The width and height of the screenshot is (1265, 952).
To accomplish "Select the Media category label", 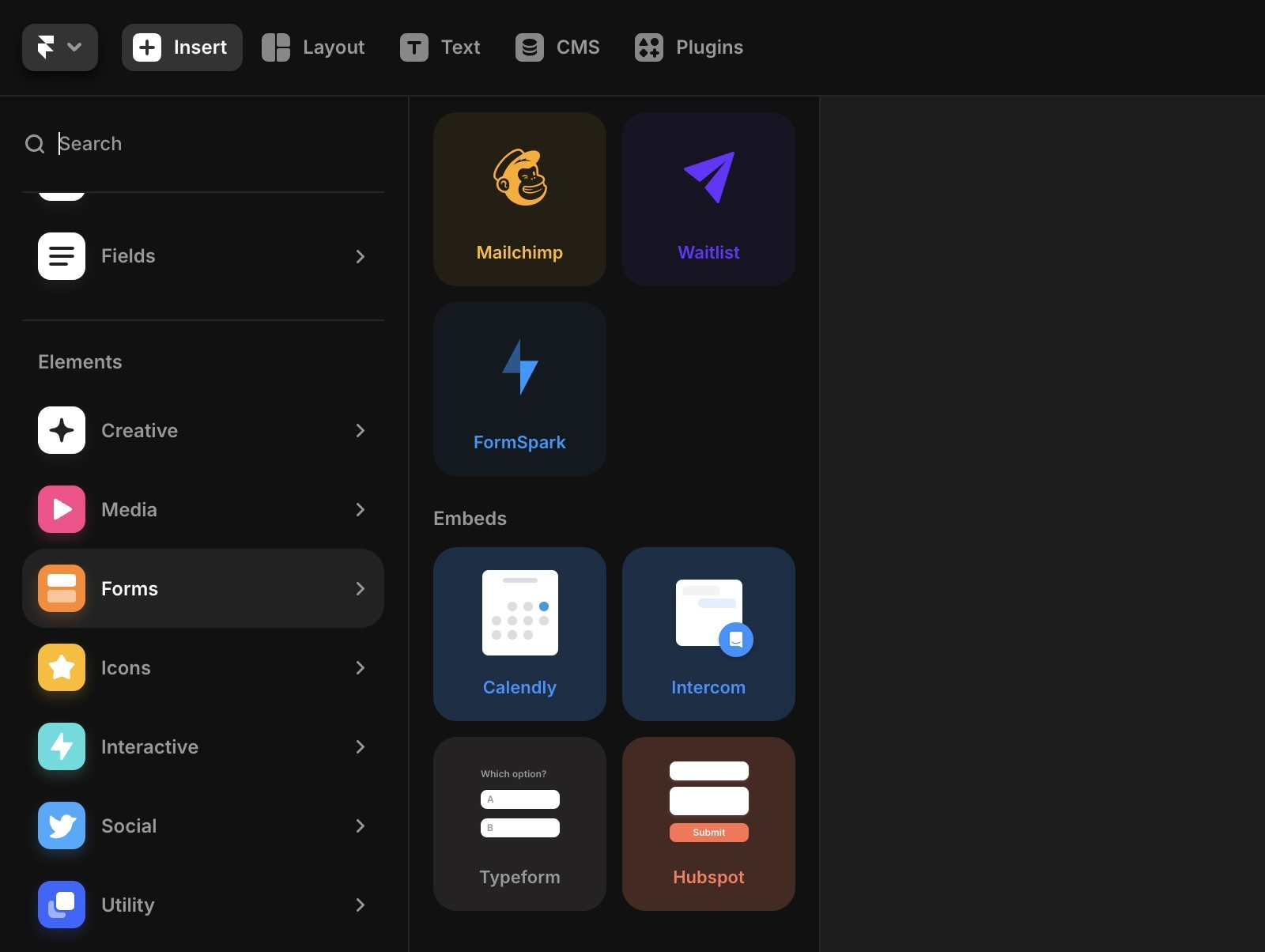I will [x=129, y=509].
